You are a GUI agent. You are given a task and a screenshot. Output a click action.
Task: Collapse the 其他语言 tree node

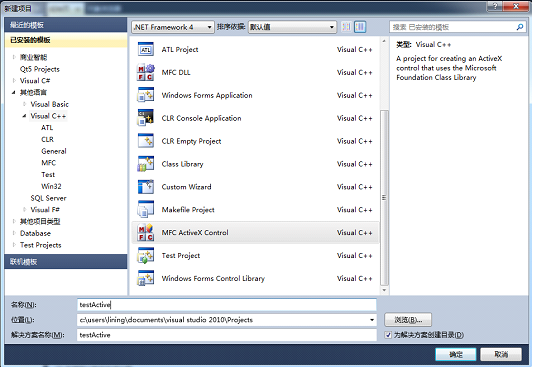point(14,92)
